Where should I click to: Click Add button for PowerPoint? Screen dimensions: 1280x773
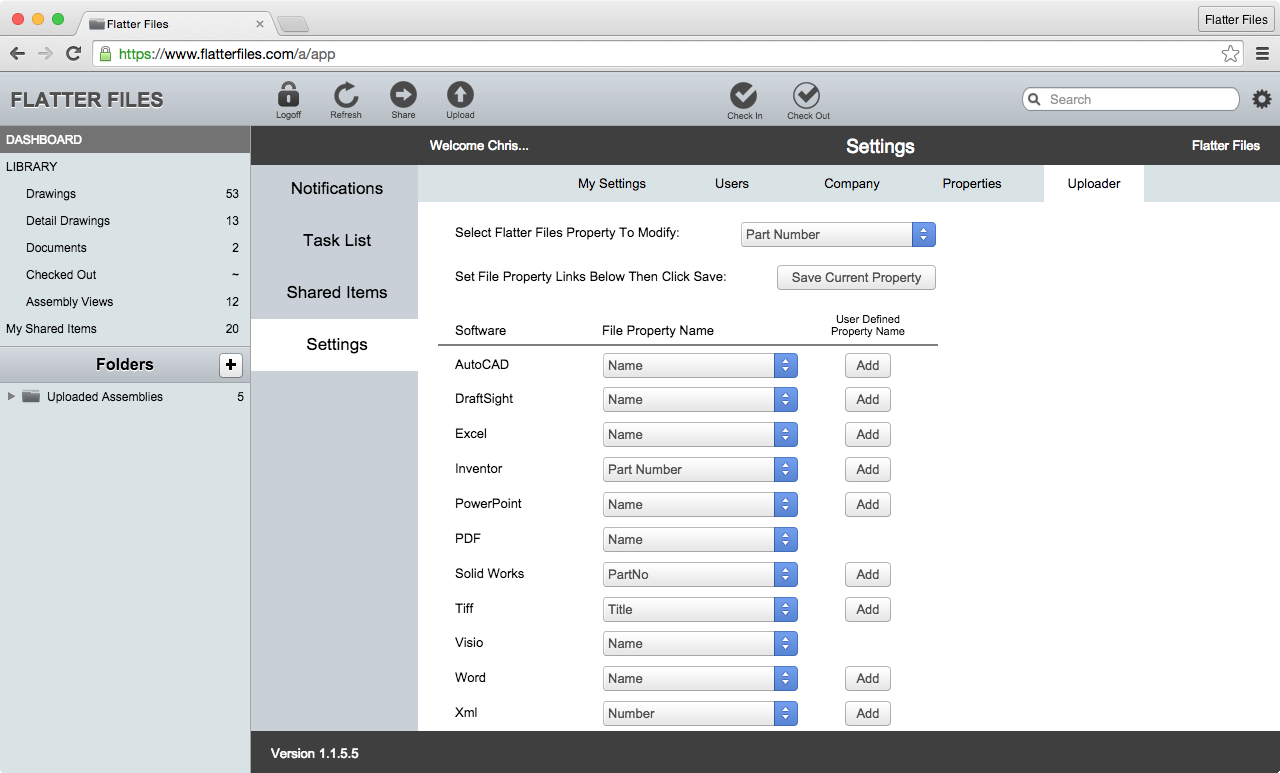click(x=868, y=505)
